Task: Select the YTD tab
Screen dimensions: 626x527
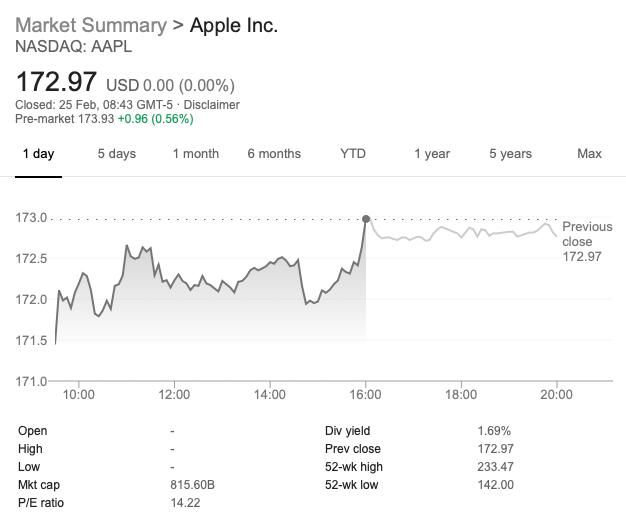Action: click(x=352, y=154)
